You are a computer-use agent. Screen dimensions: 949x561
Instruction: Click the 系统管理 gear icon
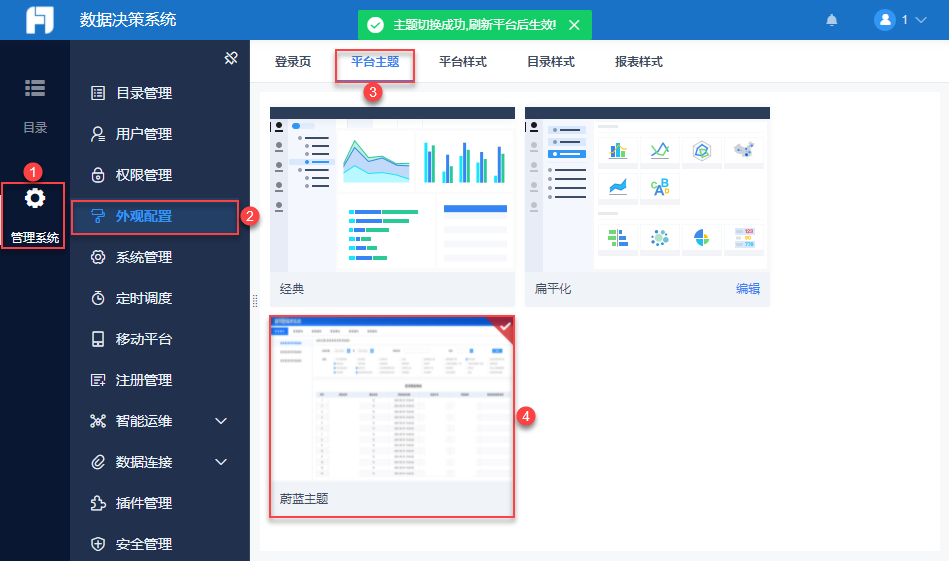click(97, 257)
